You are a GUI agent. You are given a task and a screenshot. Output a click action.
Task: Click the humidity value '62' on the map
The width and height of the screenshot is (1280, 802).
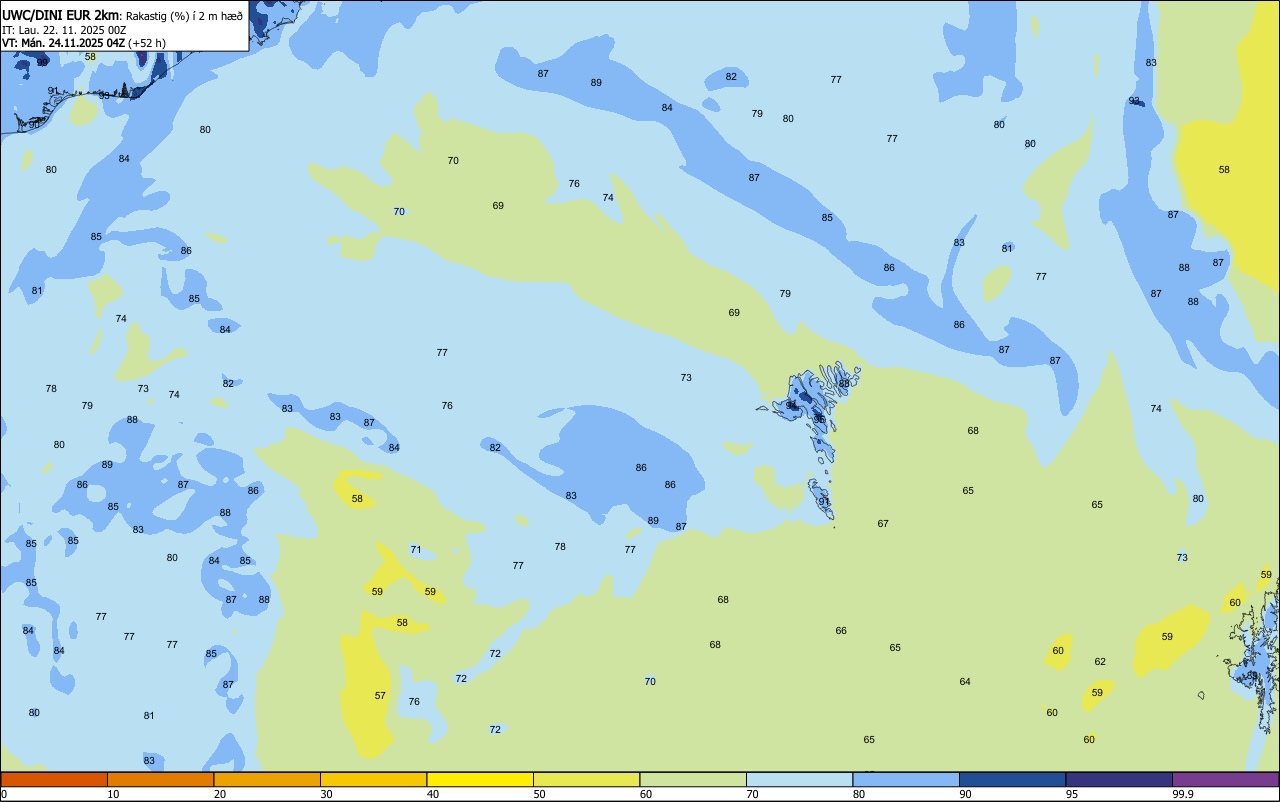1100,662
